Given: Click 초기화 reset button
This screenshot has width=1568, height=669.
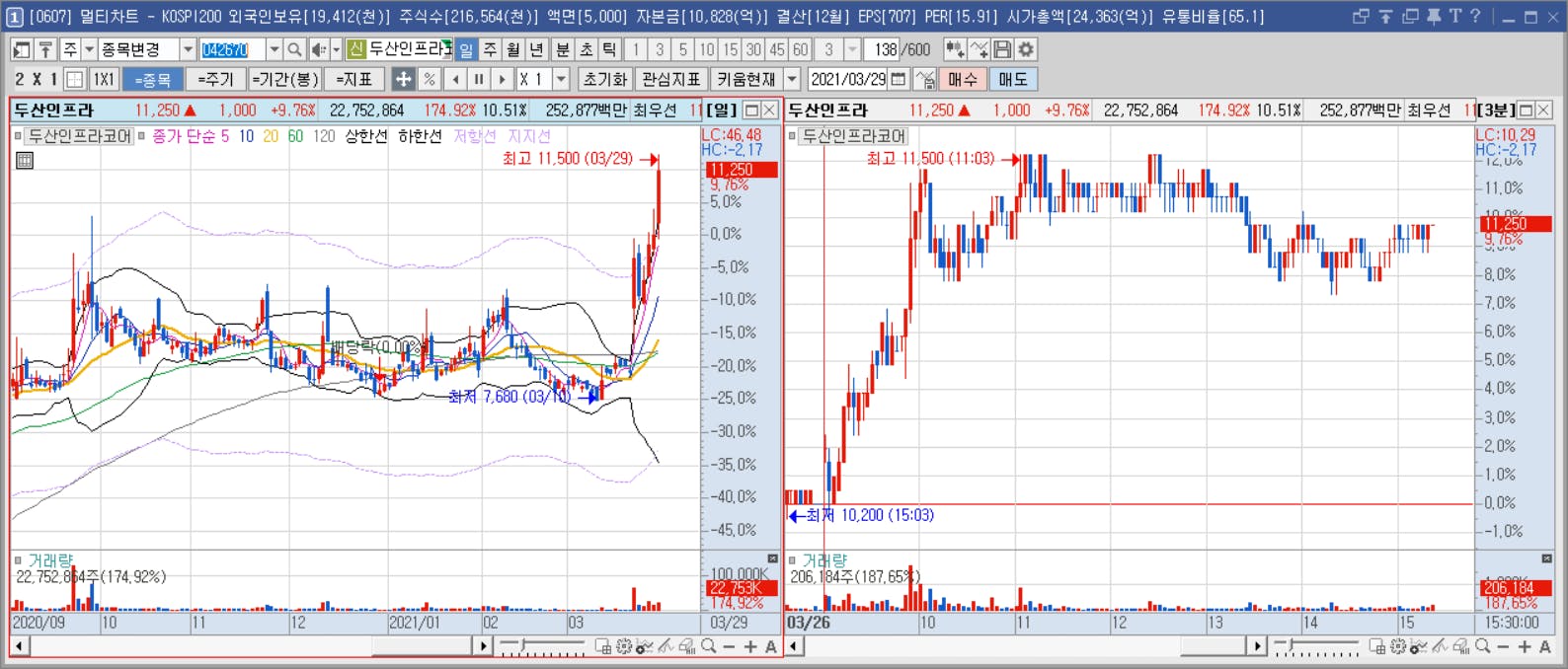Looking at the screenshot, I should tap(604, 79).
